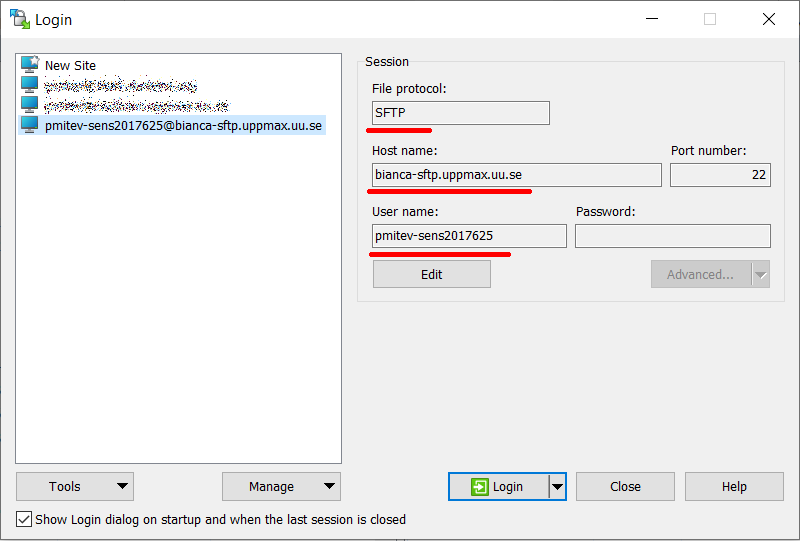Toggle Show Login dialog on startup checkbox

[x=24, y=520]
